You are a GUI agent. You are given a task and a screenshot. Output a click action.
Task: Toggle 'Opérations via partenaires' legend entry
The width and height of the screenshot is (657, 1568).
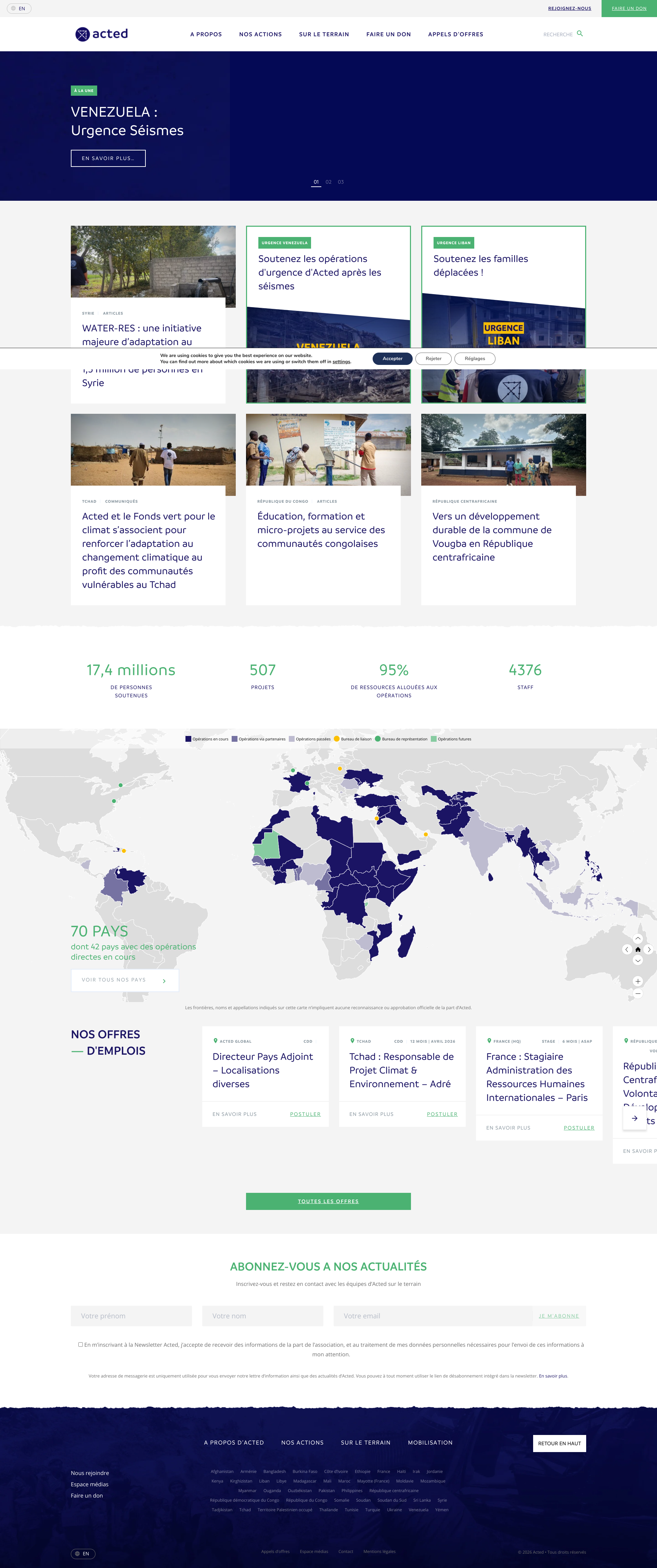click(259, 739)
